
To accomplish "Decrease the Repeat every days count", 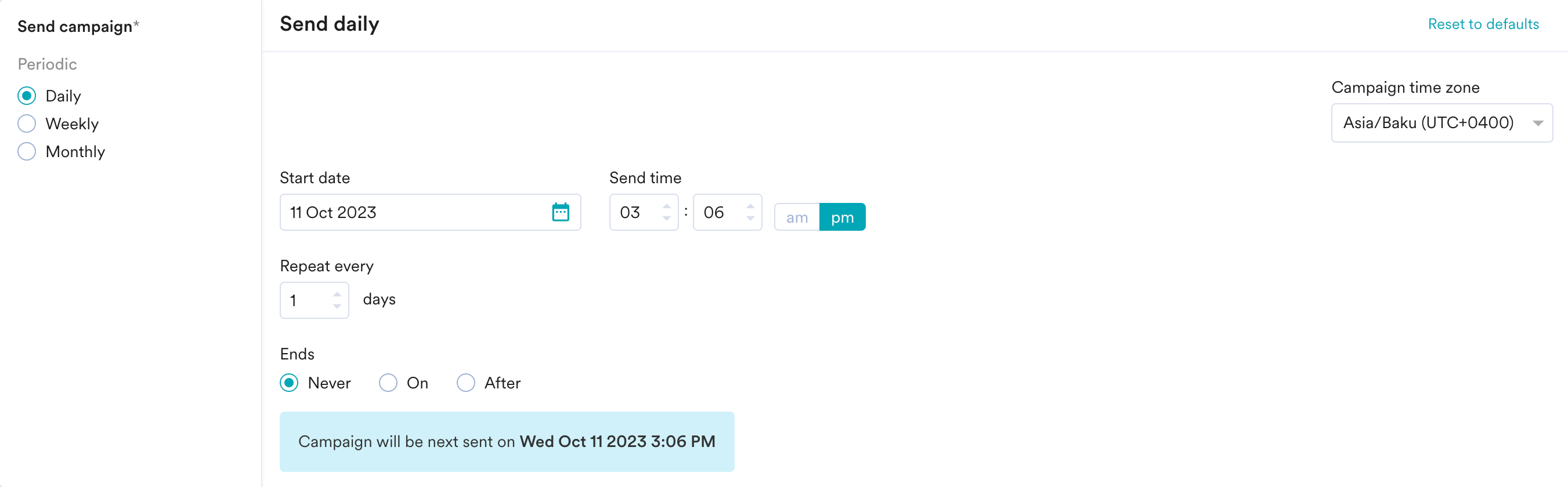I will (x=337, y=307).
